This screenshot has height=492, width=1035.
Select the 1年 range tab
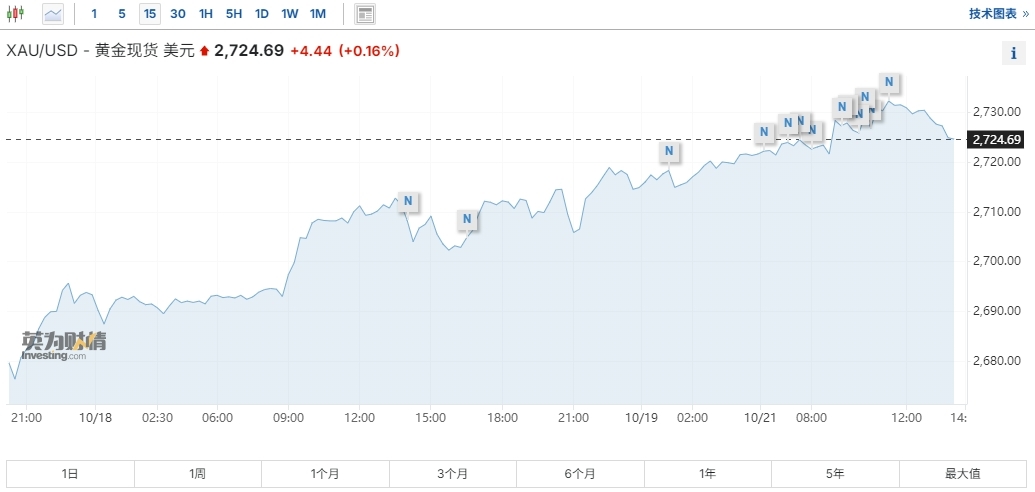(x=708, y=473)
